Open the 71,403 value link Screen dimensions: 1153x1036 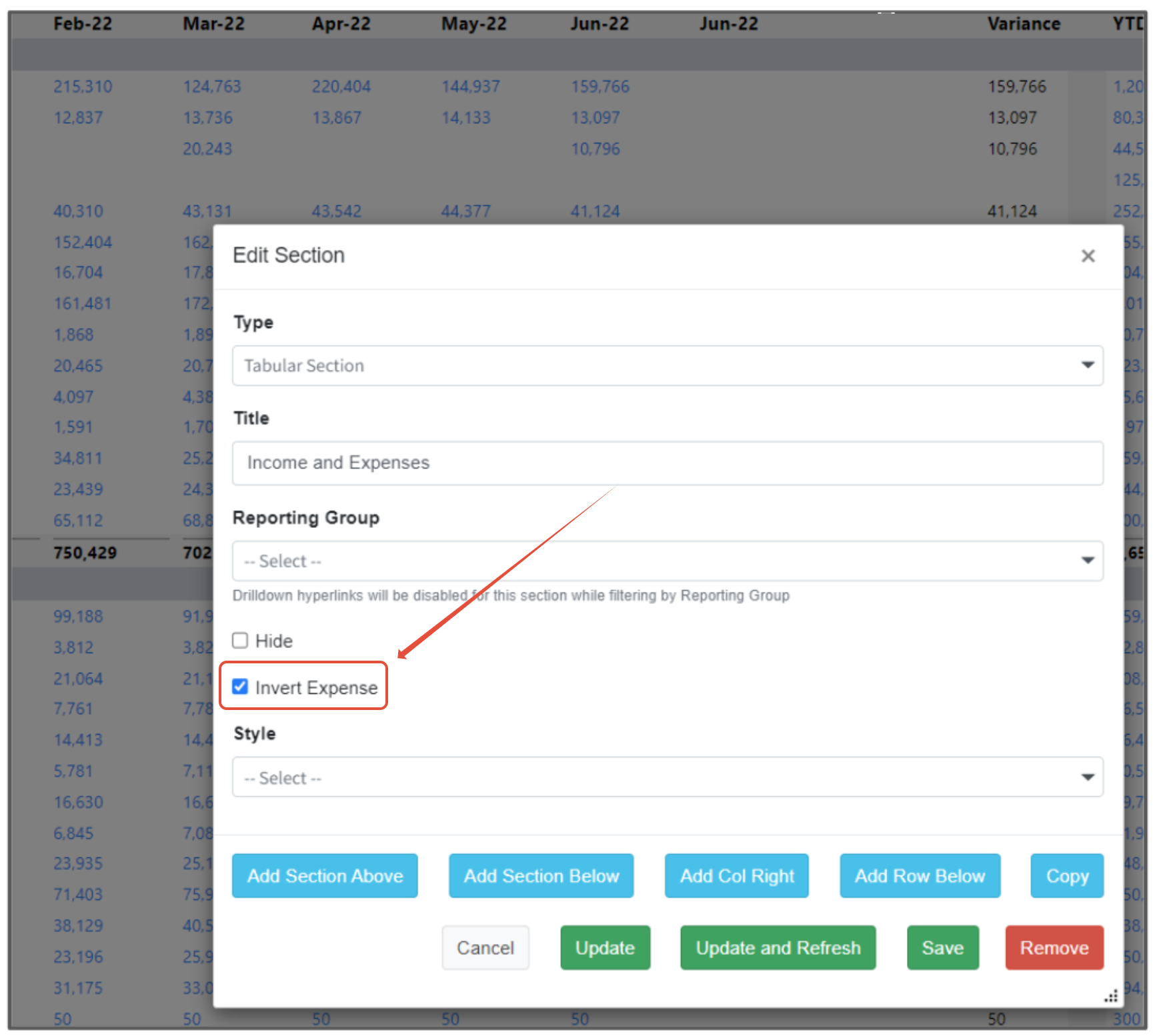pyautogui.click(x=78, y=894)
